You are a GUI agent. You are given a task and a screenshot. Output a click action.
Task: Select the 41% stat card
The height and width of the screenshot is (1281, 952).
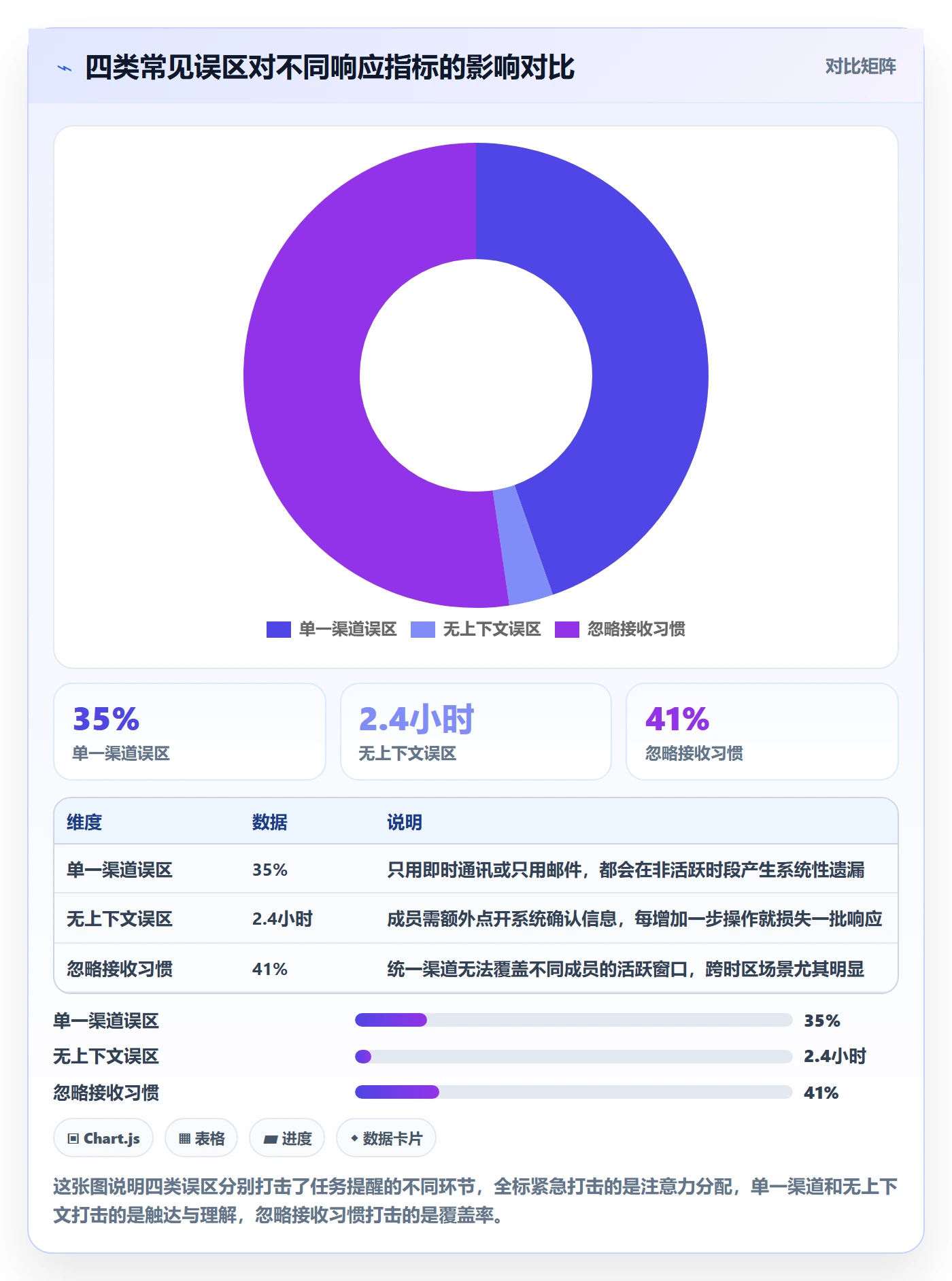tap(762, 731)
